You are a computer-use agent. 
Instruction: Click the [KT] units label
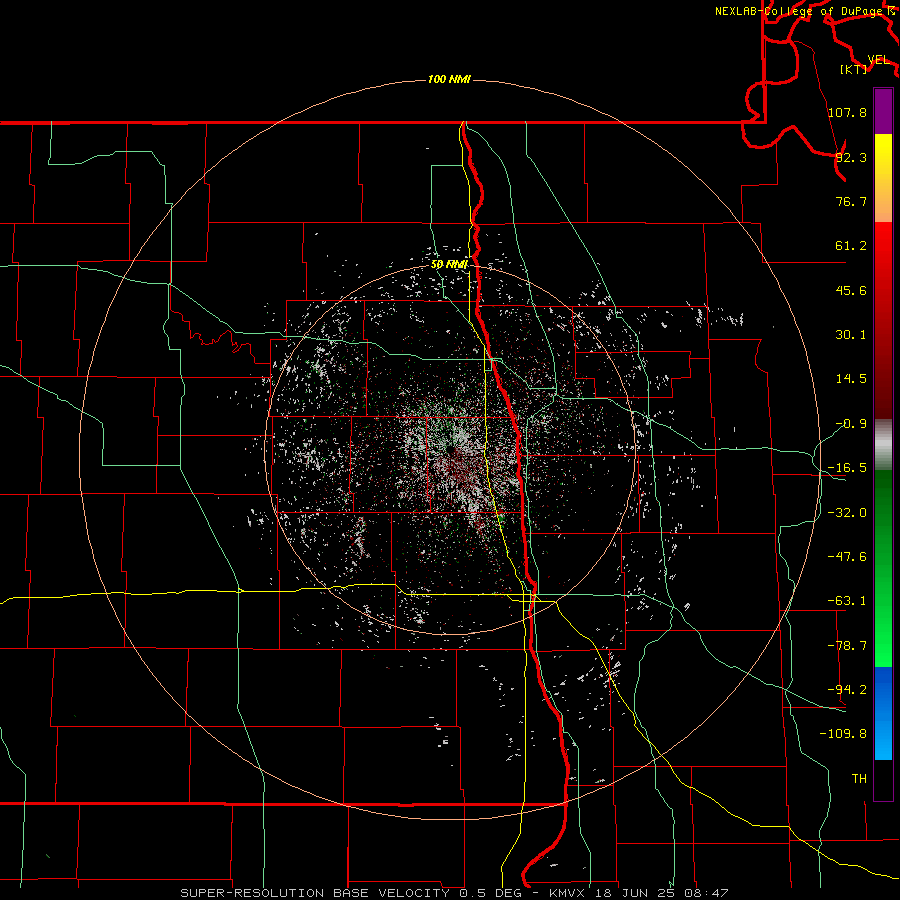pyautogui.click(x=854, y=69)
